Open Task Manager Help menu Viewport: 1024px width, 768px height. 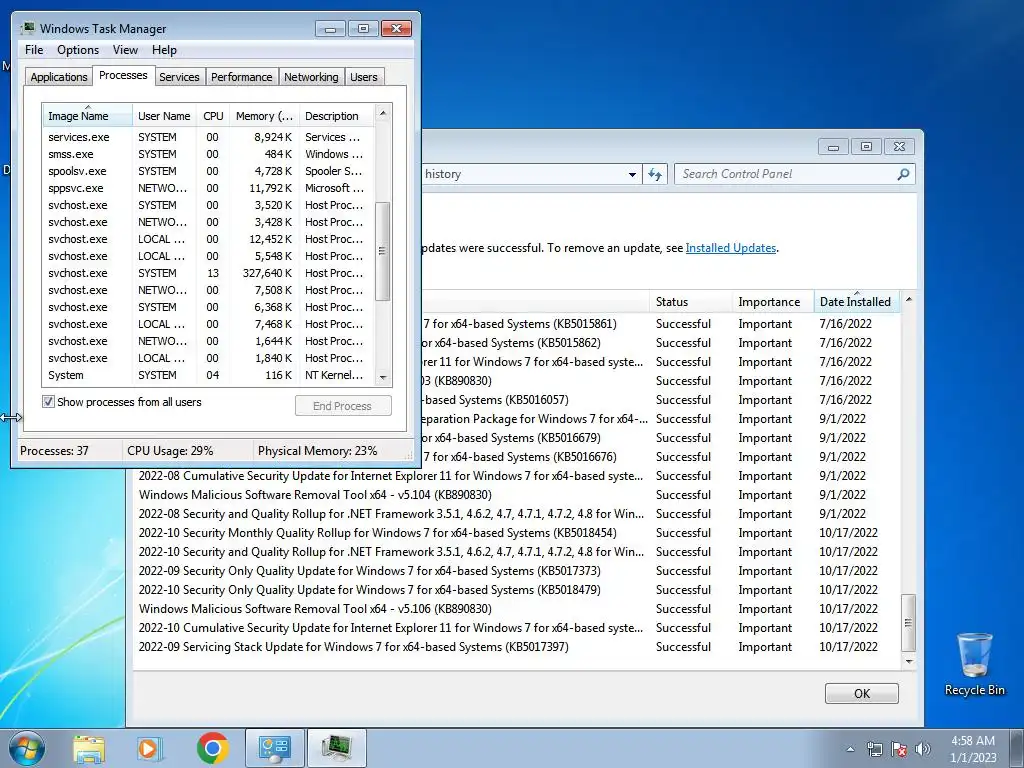[164, 50]
